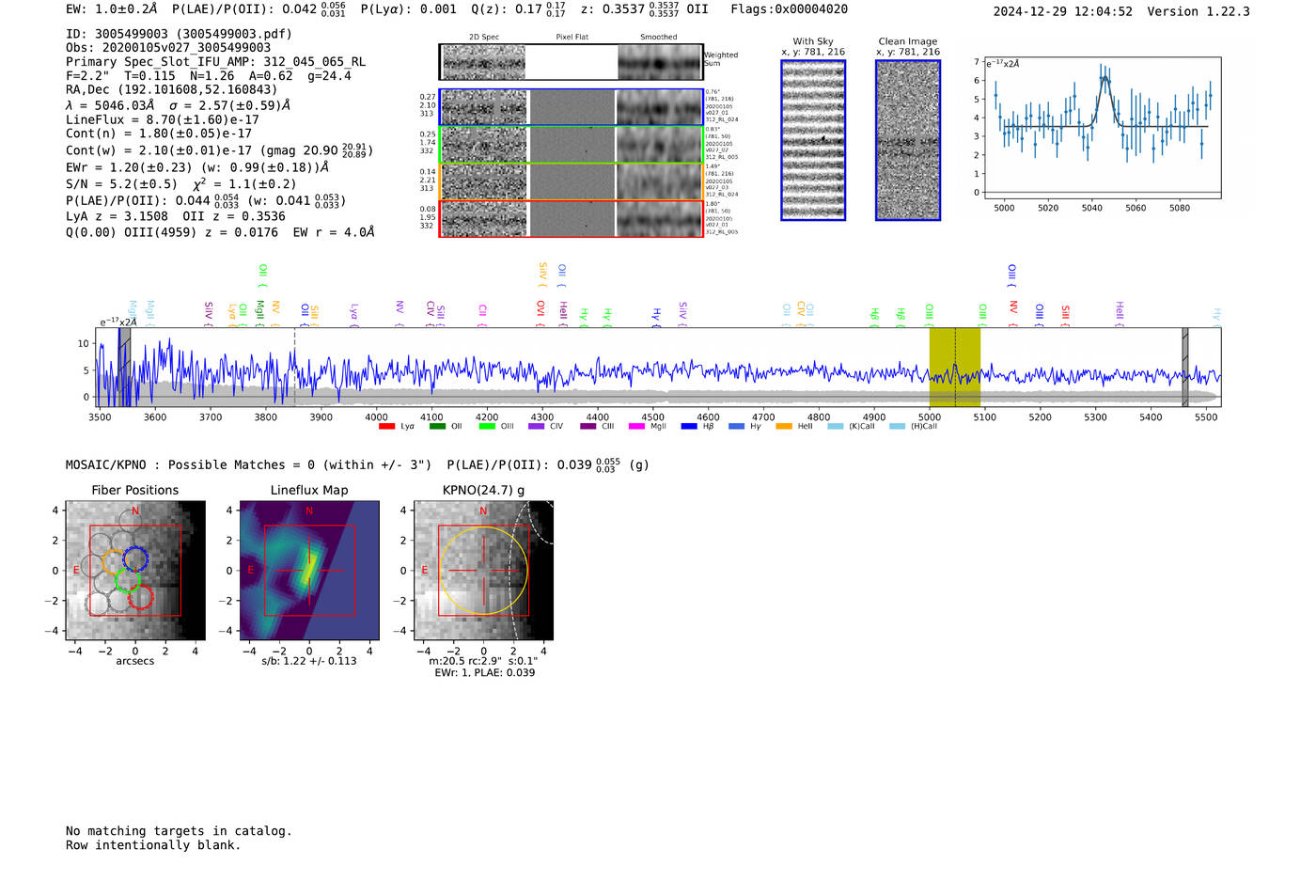Click the Gaussian peak in the emission line plot
1316x896 pixels.
(1104, 78)
